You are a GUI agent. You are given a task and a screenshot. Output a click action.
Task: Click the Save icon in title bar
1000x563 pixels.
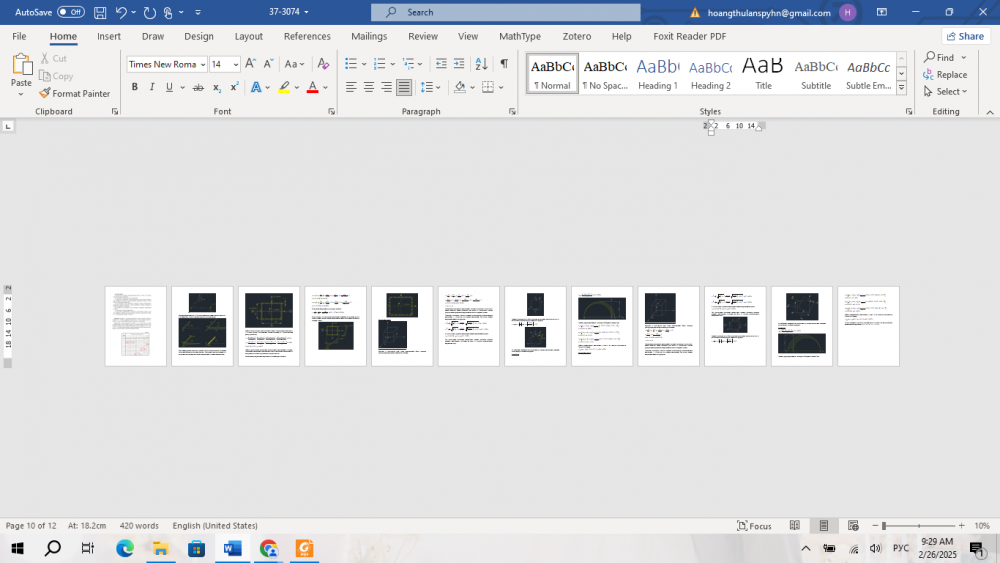click(x=100, y=12)
